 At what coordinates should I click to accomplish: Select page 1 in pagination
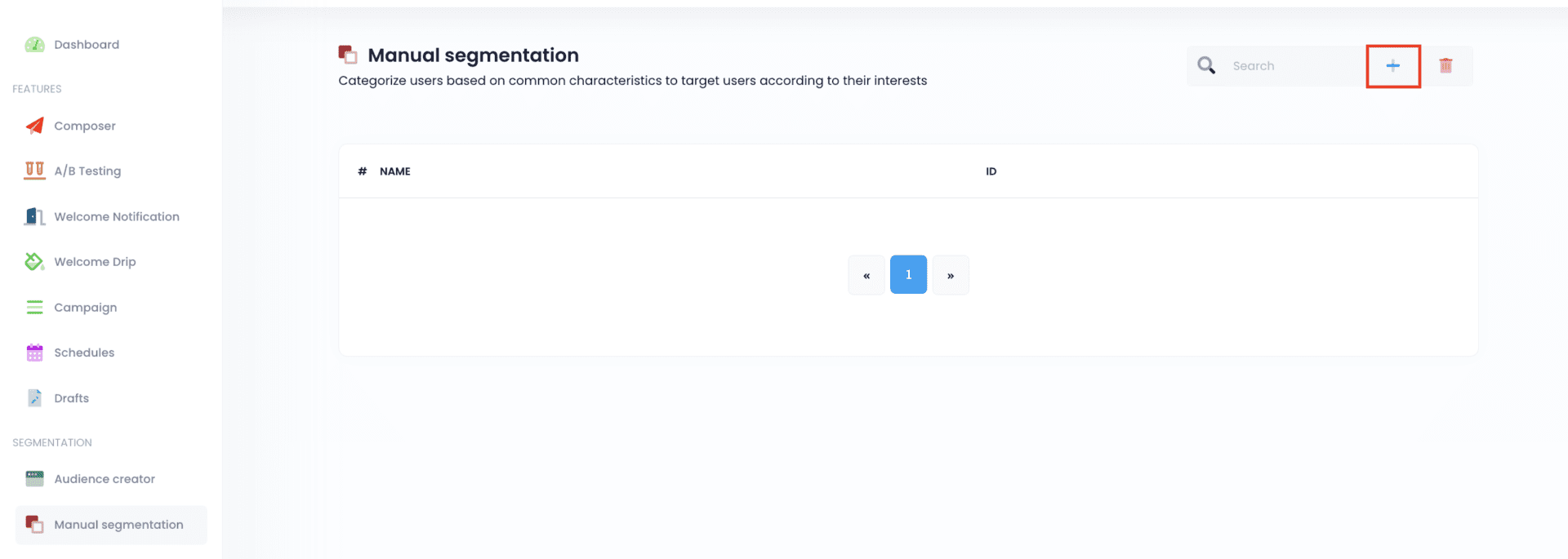click(908, 275)
